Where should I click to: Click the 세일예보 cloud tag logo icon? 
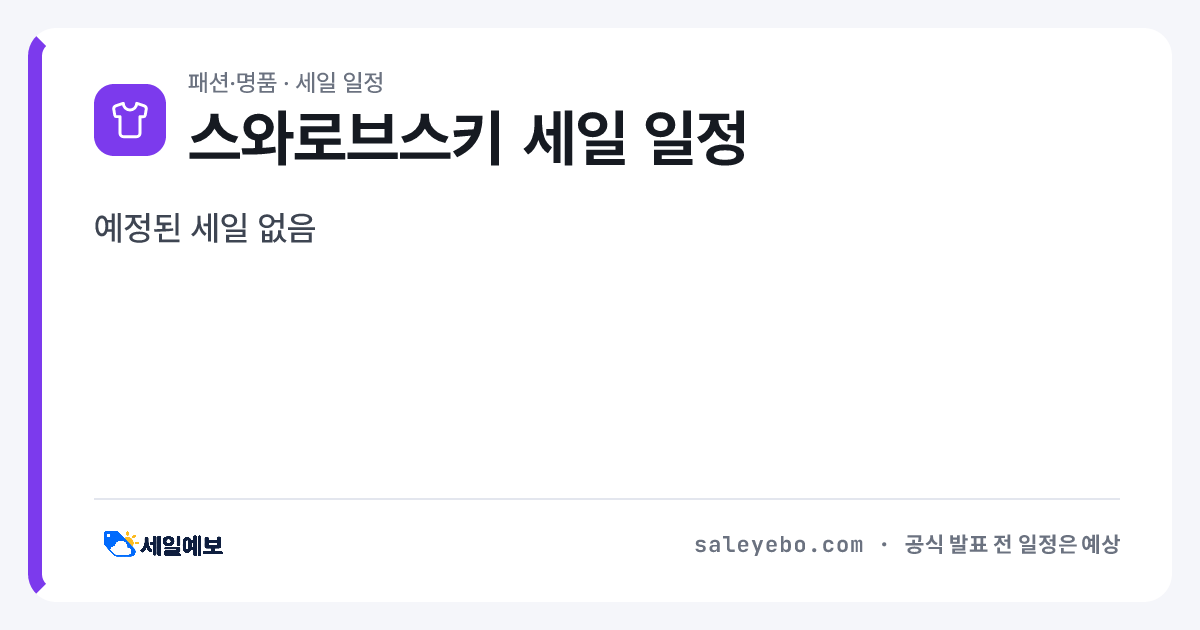tap(120, 544)
